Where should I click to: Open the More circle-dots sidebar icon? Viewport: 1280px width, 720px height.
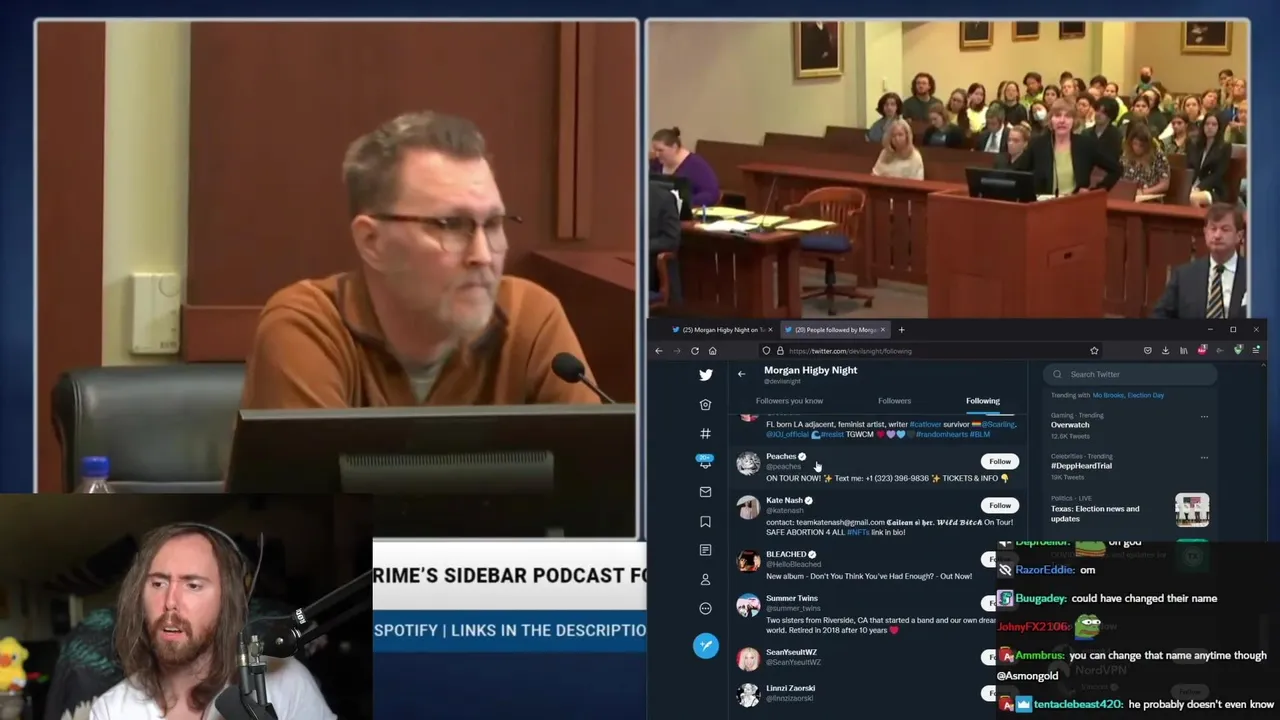[705, 608]
